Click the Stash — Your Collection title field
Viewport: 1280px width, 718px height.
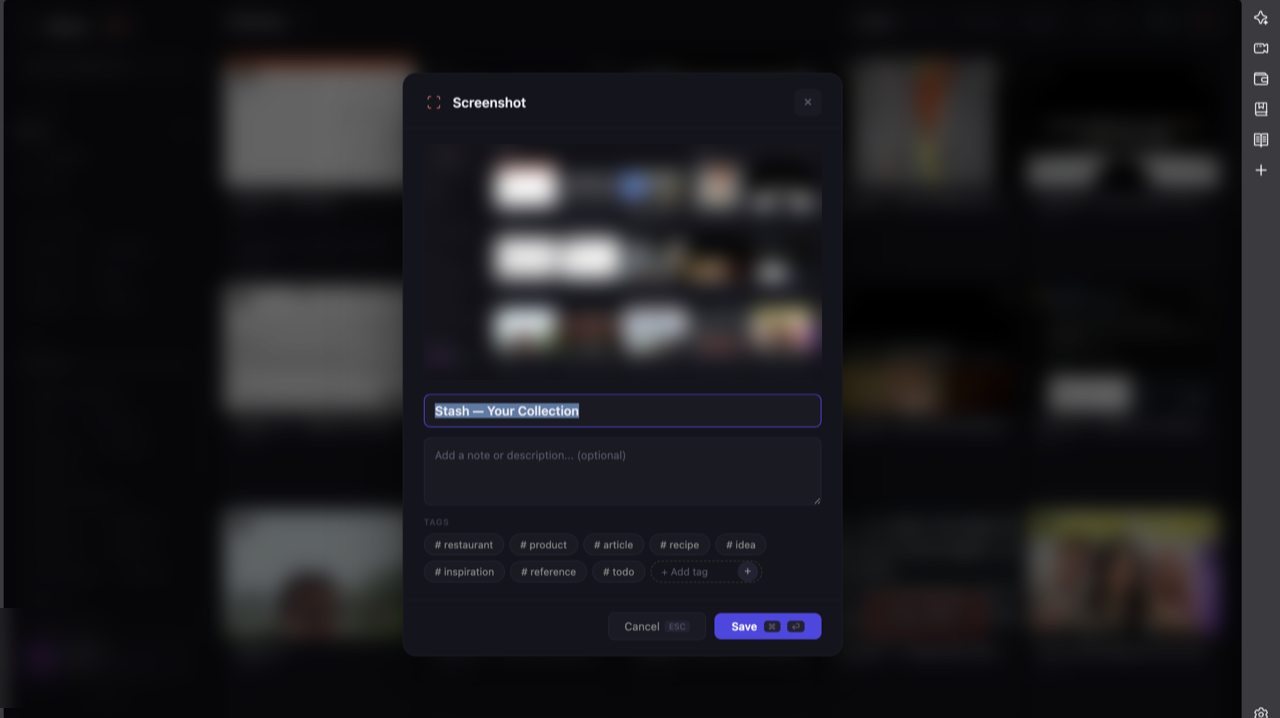[x=622, y=411]
